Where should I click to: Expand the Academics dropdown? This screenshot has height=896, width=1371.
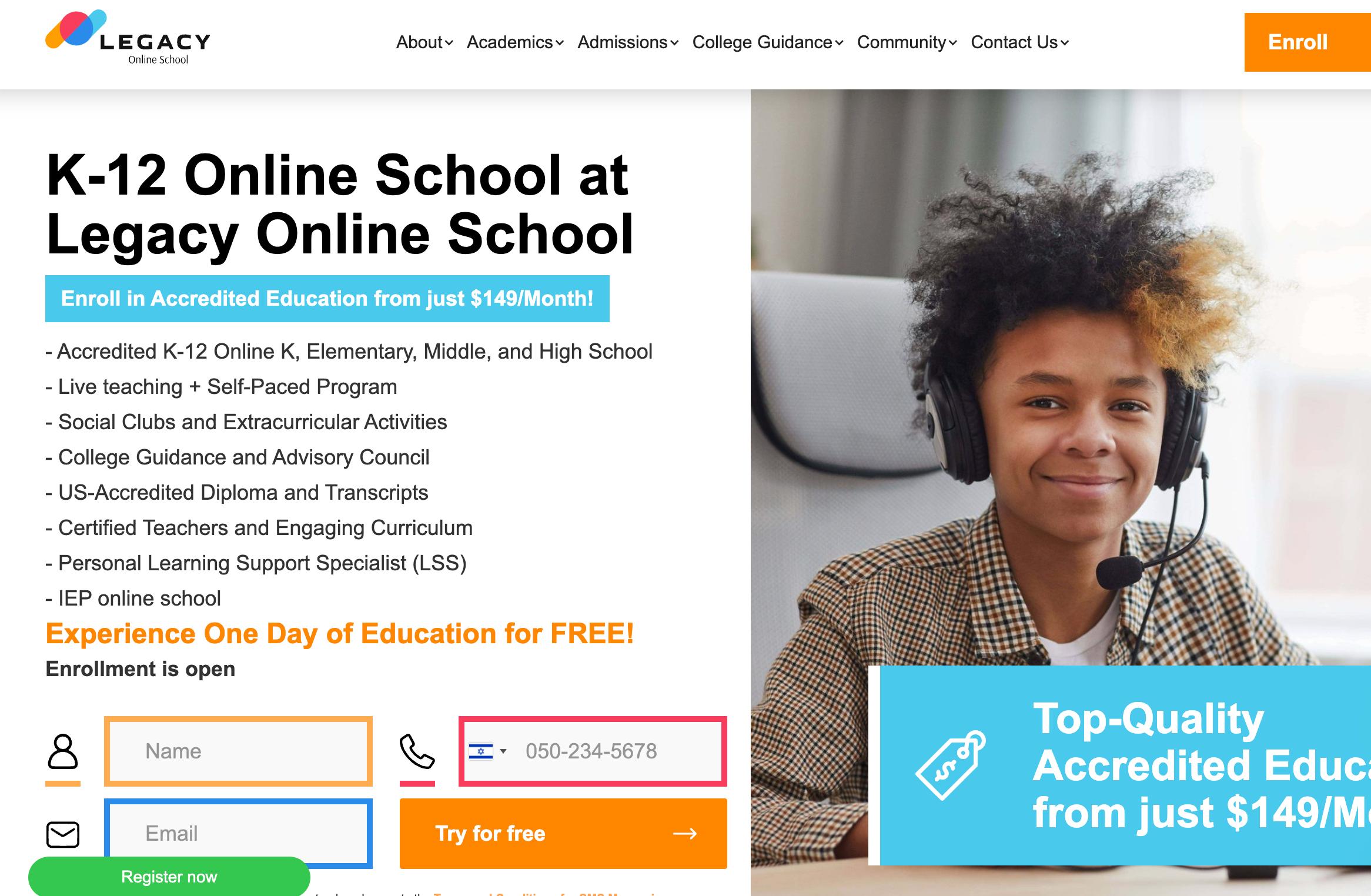tap(515, 42)
